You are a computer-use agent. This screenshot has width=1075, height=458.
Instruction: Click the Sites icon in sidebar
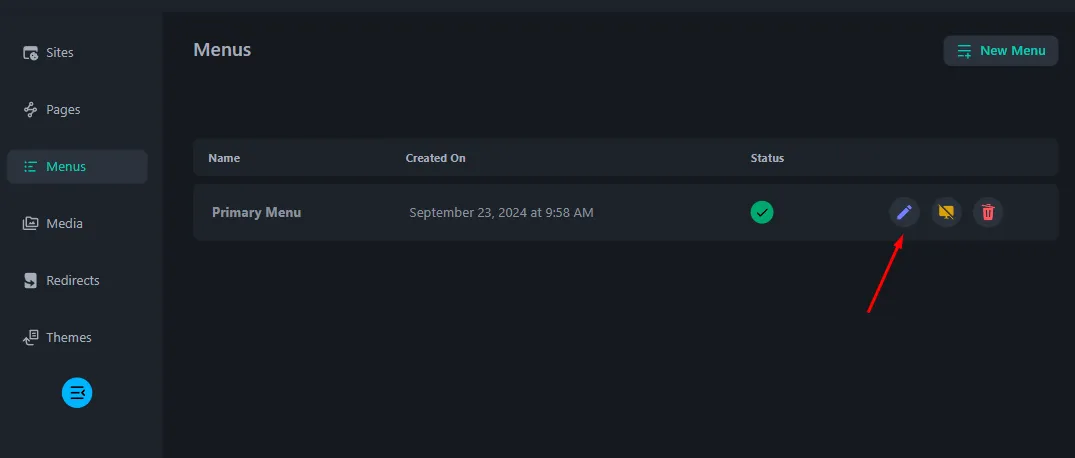pyautogui.click(x=30, y=53)
